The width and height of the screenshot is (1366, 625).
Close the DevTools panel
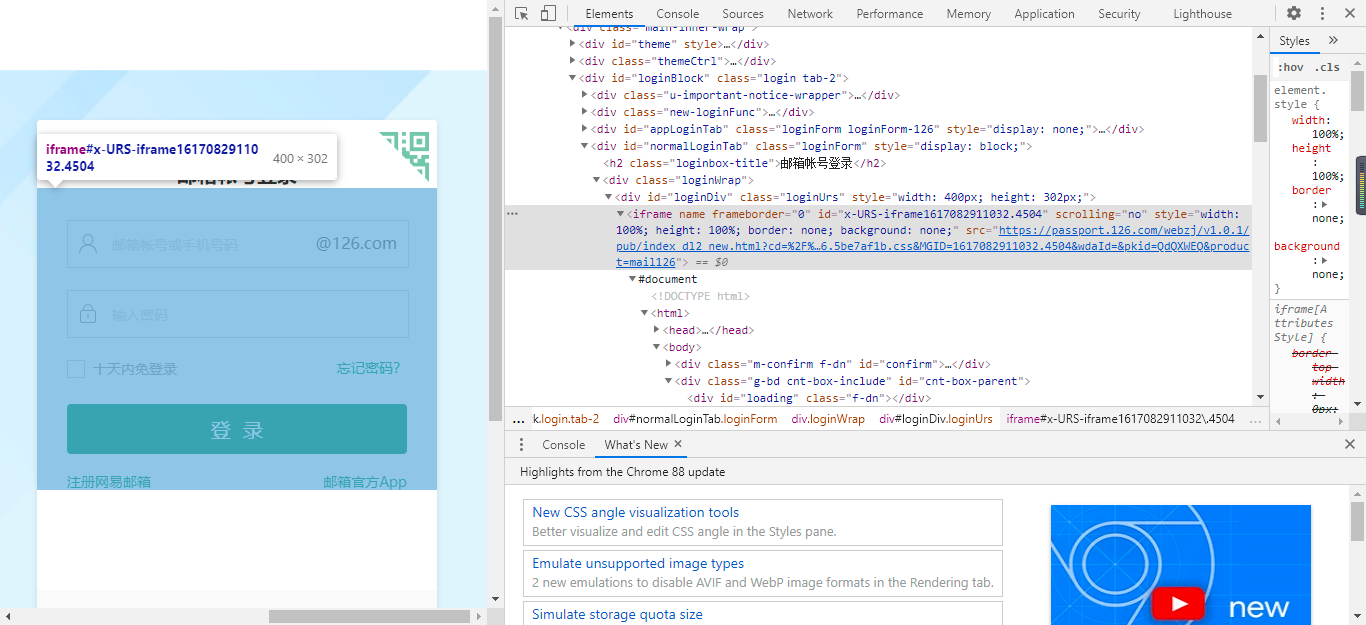(1349, 13)
